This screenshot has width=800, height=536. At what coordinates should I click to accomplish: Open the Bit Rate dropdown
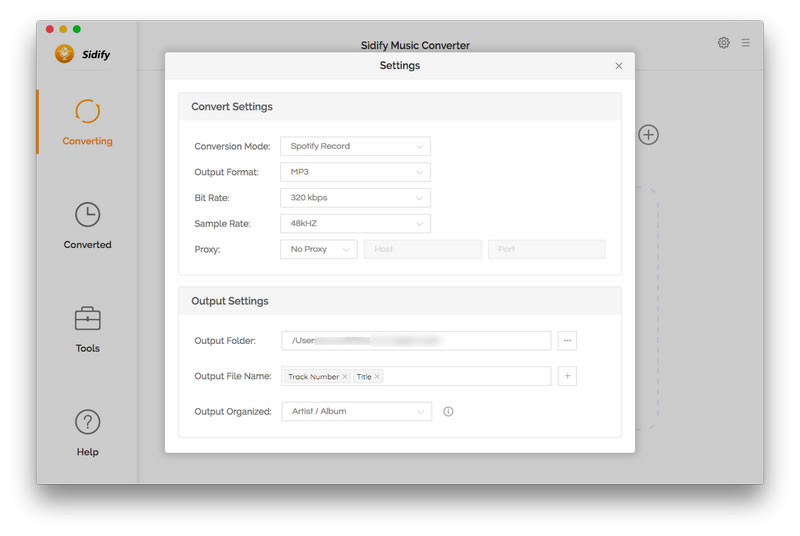coord(355,198)
